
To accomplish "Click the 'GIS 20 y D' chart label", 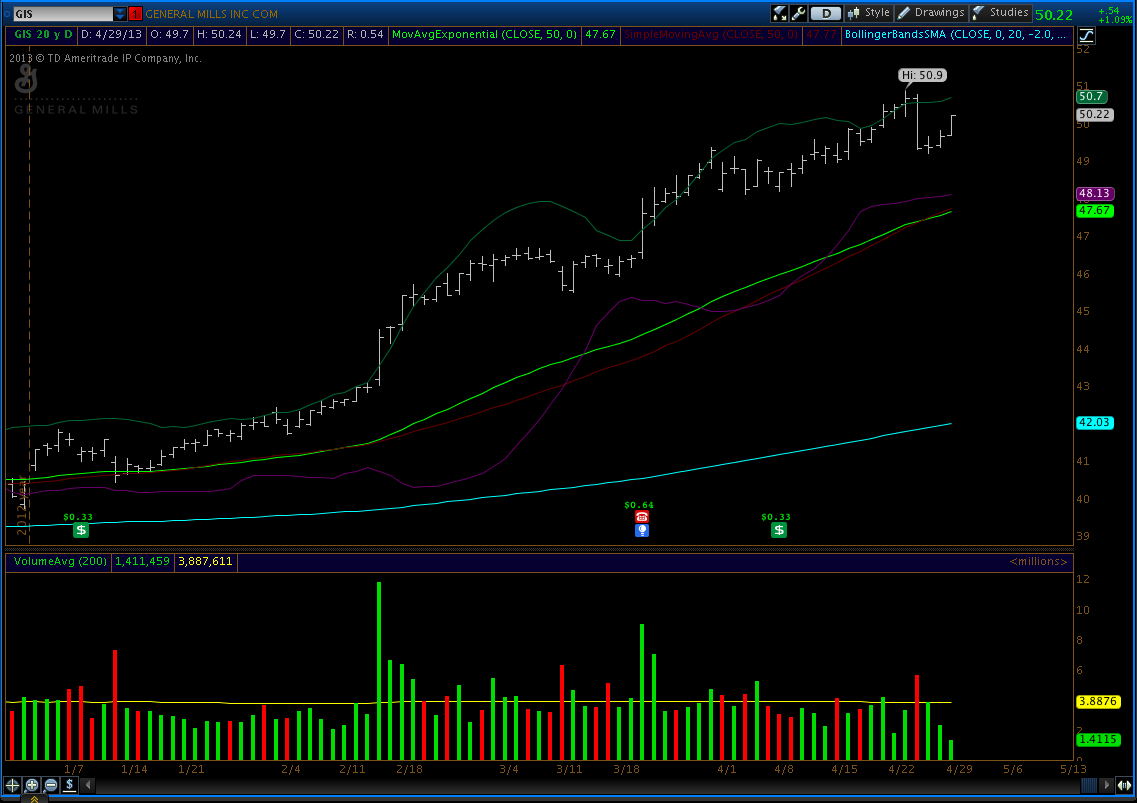I will pos(44,34).
